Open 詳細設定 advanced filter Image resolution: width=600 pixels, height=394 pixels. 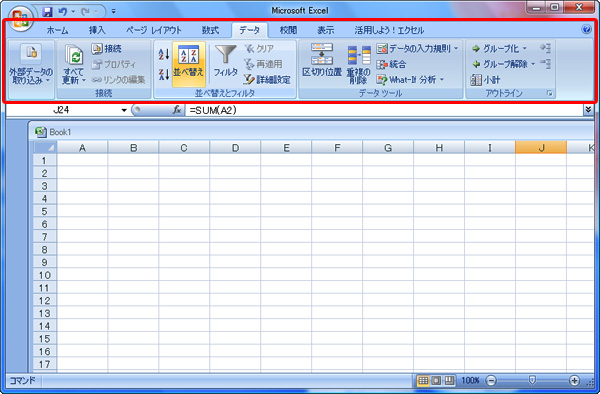[x=267, y=80]
